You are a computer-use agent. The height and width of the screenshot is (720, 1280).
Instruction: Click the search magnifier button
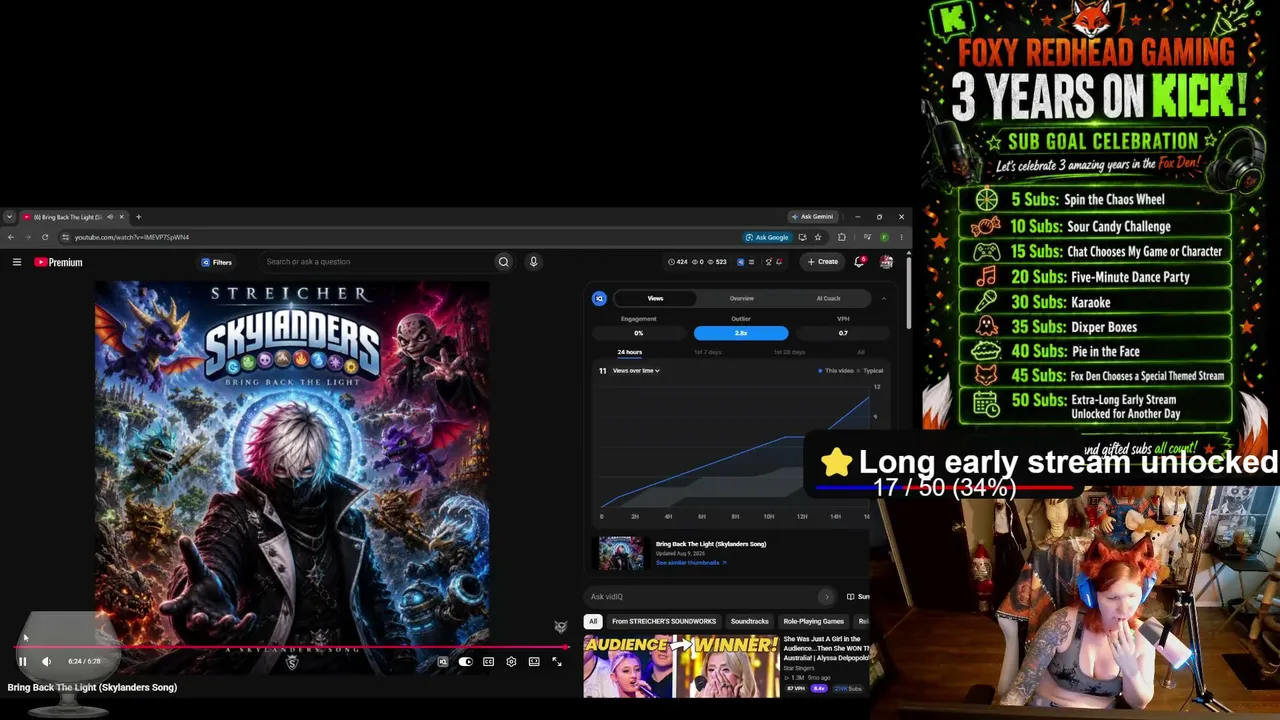pyautogui.click(x=504, y=262)
